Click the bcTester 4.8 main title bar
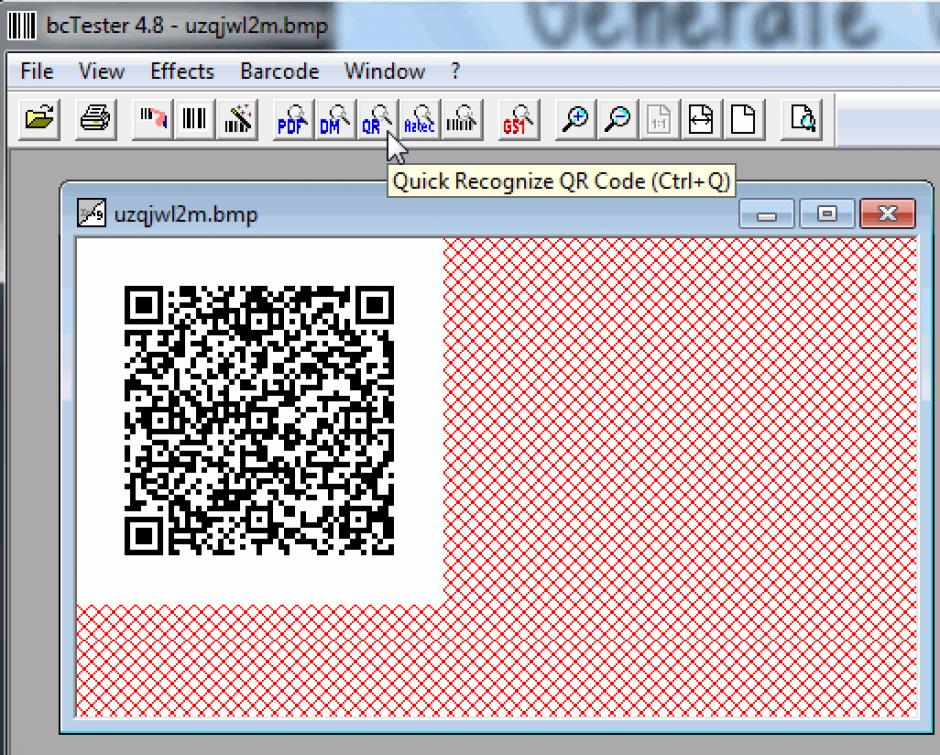Viewport: 940px width, 755px height. click(x=187, y=26)
